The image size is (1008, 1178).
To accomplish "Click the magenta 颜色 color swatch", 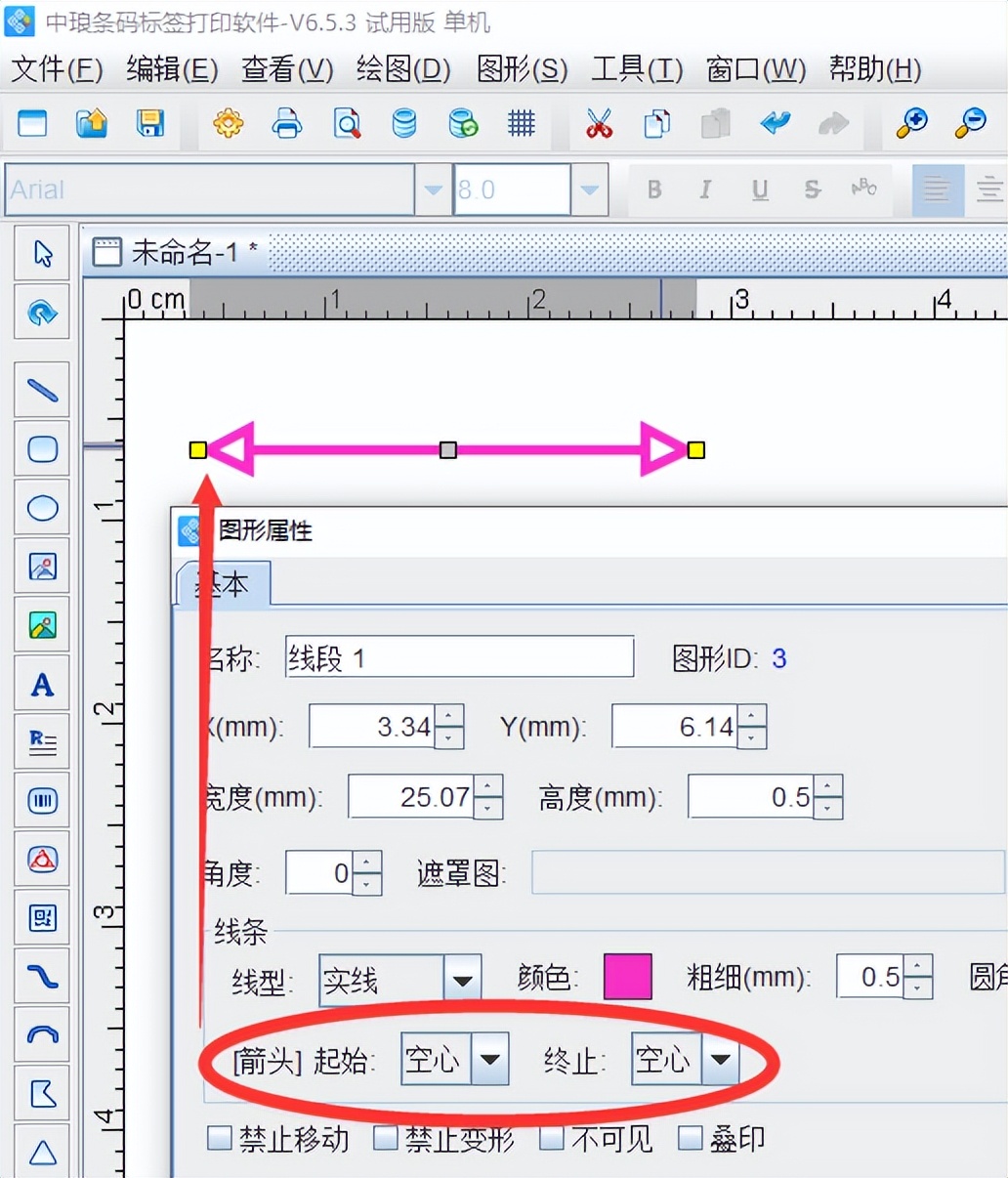I will point(626,977).
